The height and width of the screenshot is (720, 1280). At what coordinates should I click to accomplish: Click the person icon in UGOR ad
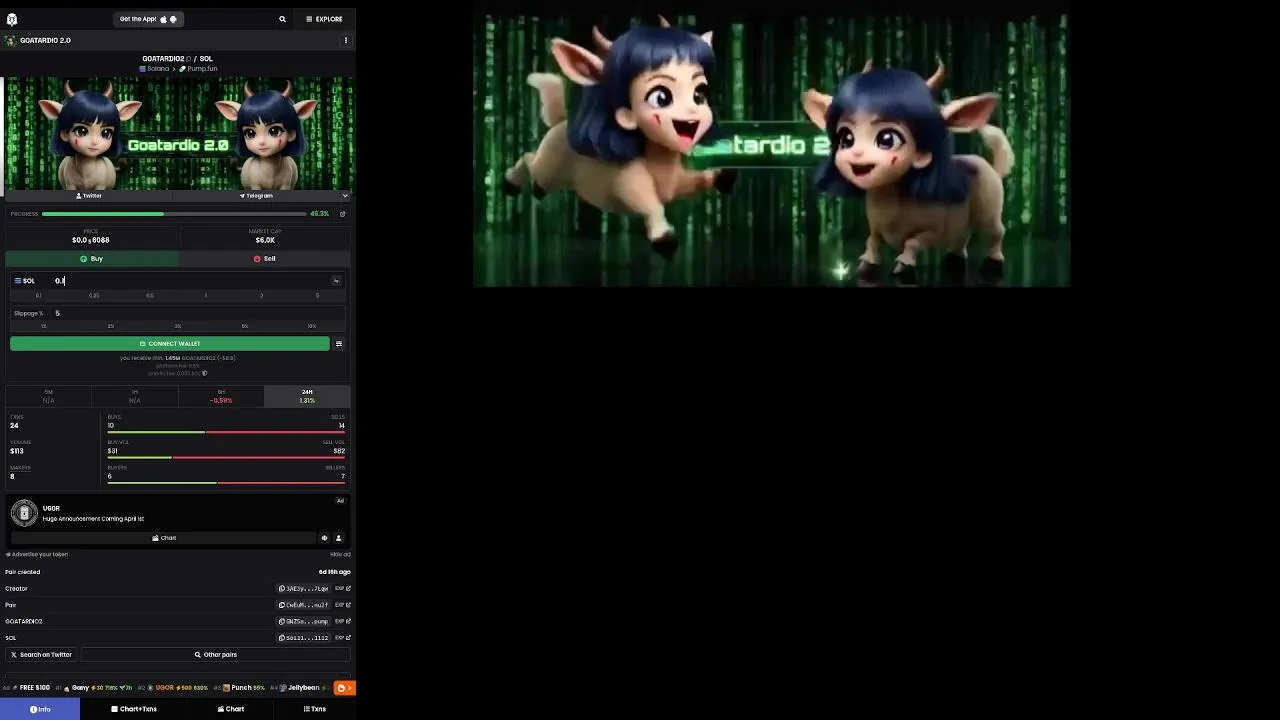coord(338,538)
